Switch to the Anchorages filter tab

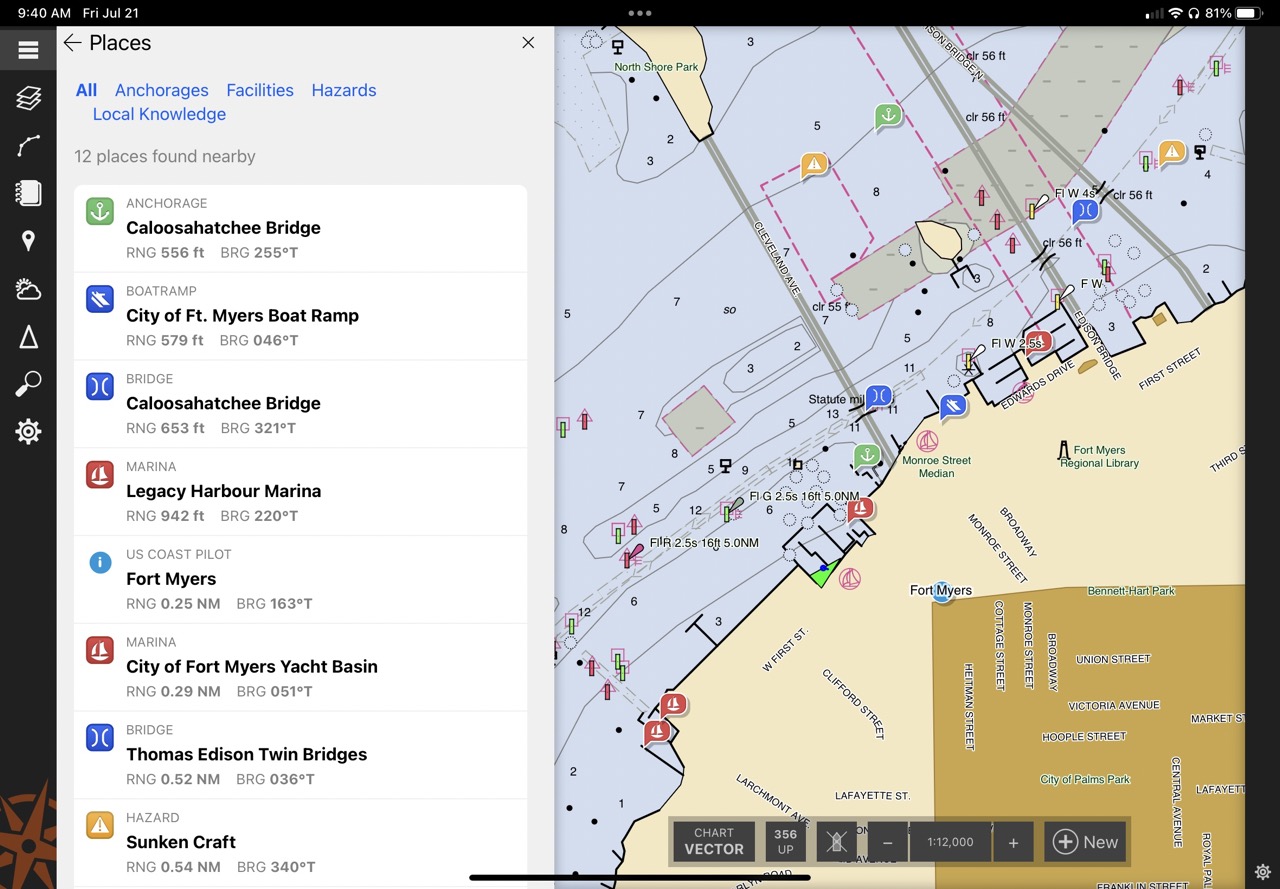pyautogui.click(x=161, y=90)
